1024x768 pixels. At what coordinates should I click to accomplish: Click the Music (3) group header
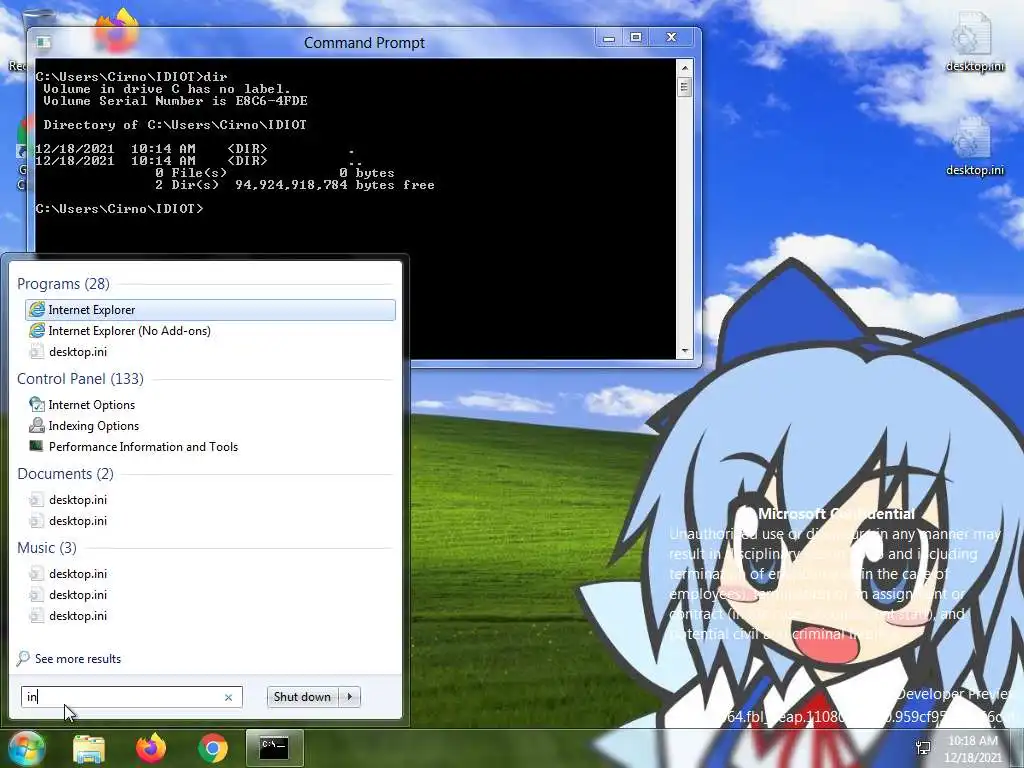[x=47, y=547]
